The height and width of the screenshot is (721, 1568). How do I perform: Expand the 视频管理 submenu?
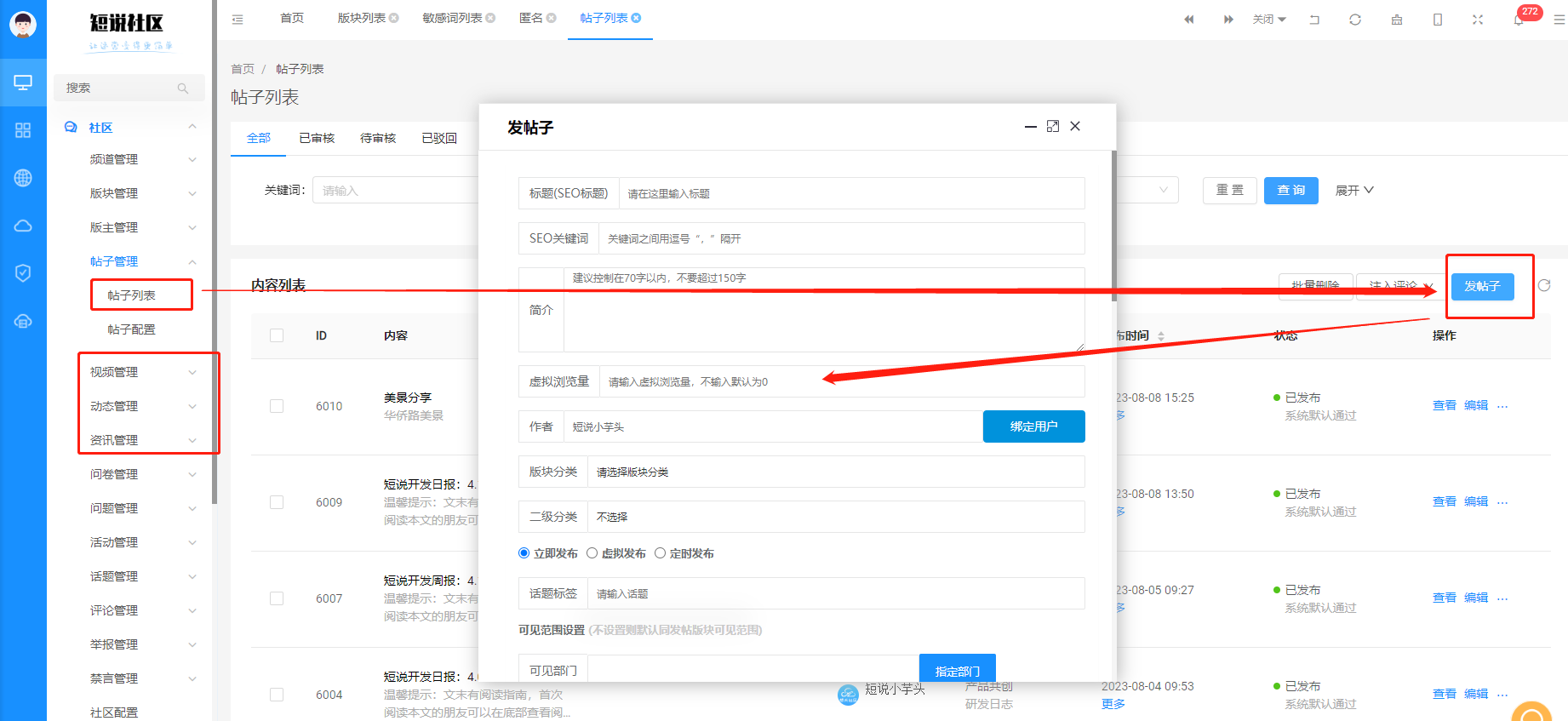[192, 372]
